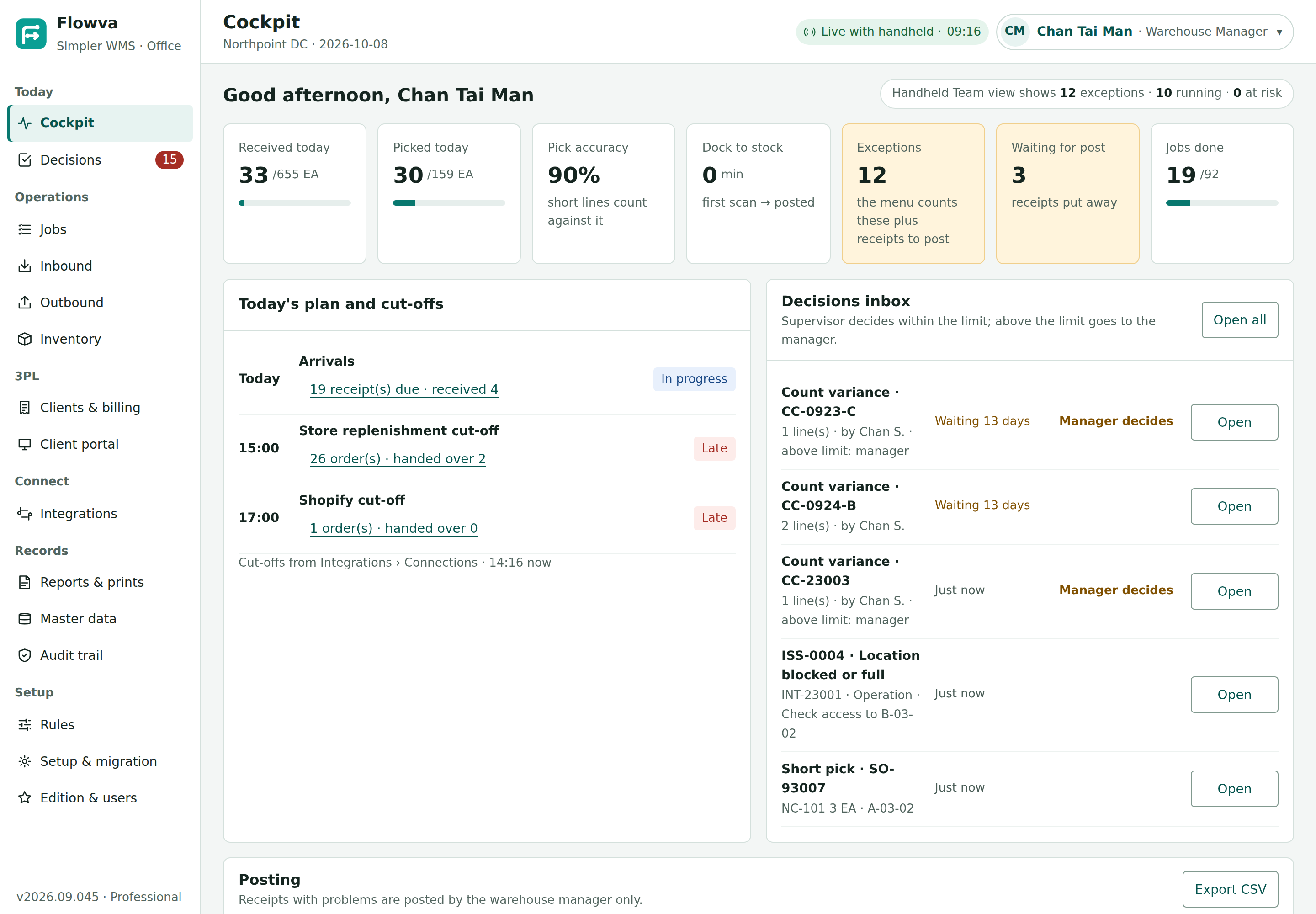Click the Flowva logo icon
This screenshot has width=1316, height=914.
click(31, 34)
